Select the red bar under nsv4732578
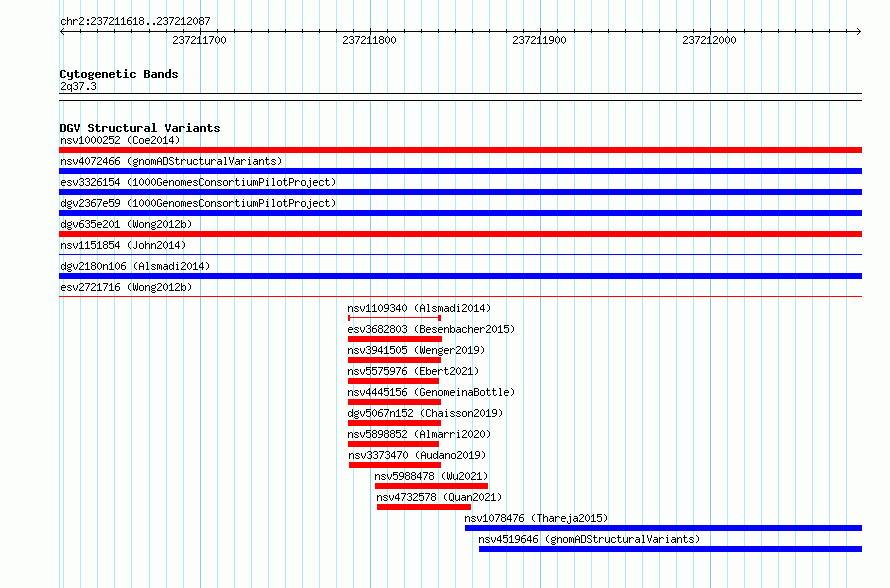The width and height of the screenshot is (890, 588). pyautogui.click(x=424, y=507)
